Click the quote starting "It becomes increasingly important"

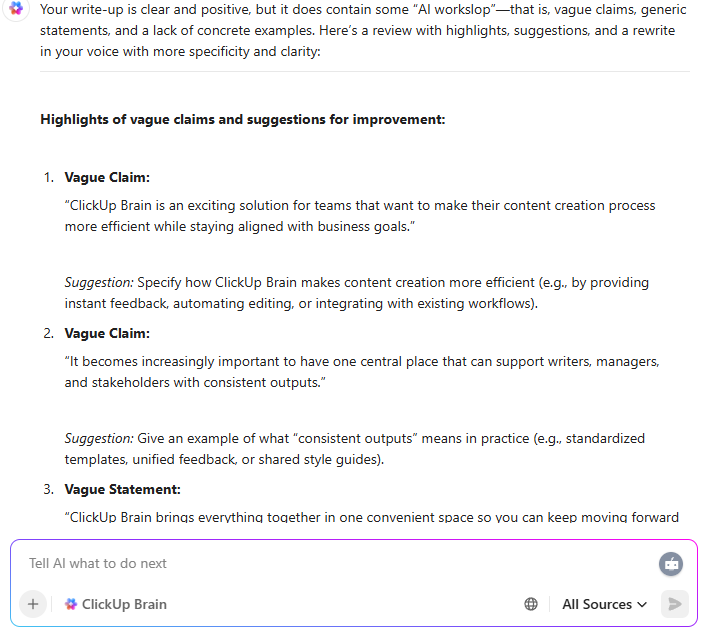360,371
